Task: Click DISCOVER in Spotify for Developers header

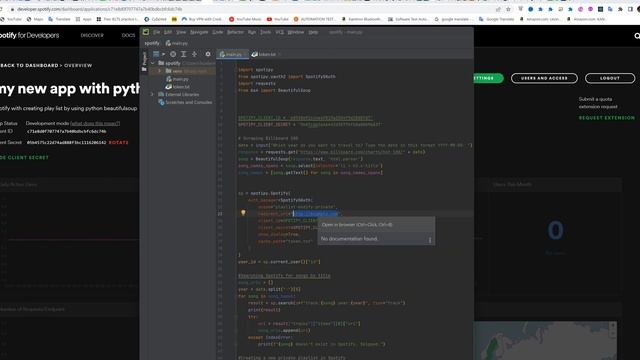Action: (92, 36)
